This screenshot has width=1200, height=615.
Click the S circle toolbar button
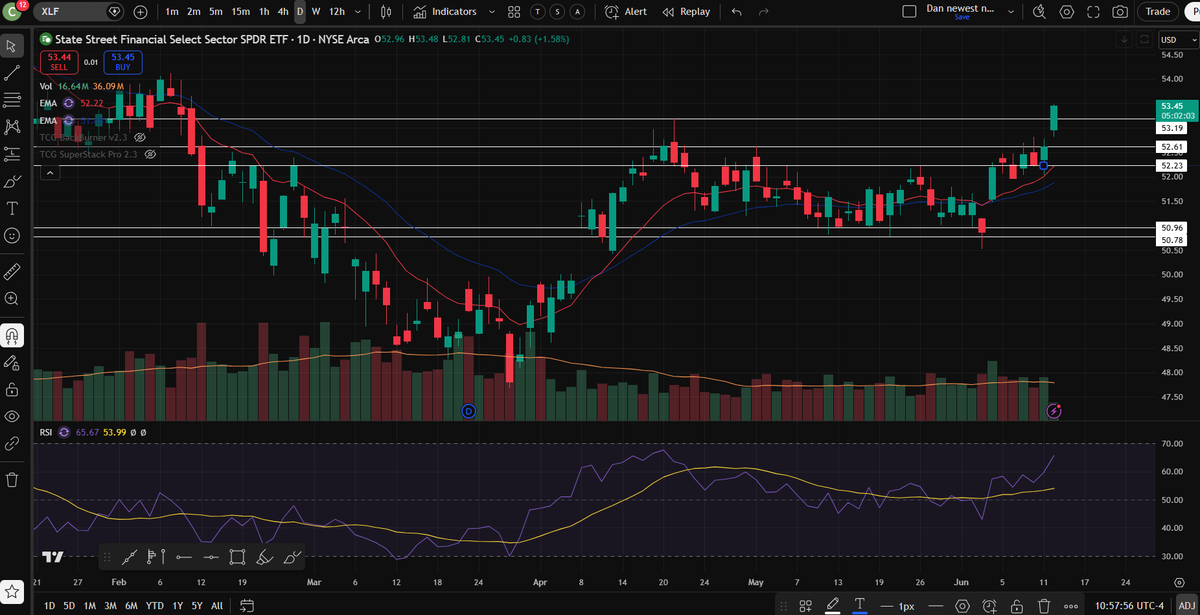pos(559,12)
